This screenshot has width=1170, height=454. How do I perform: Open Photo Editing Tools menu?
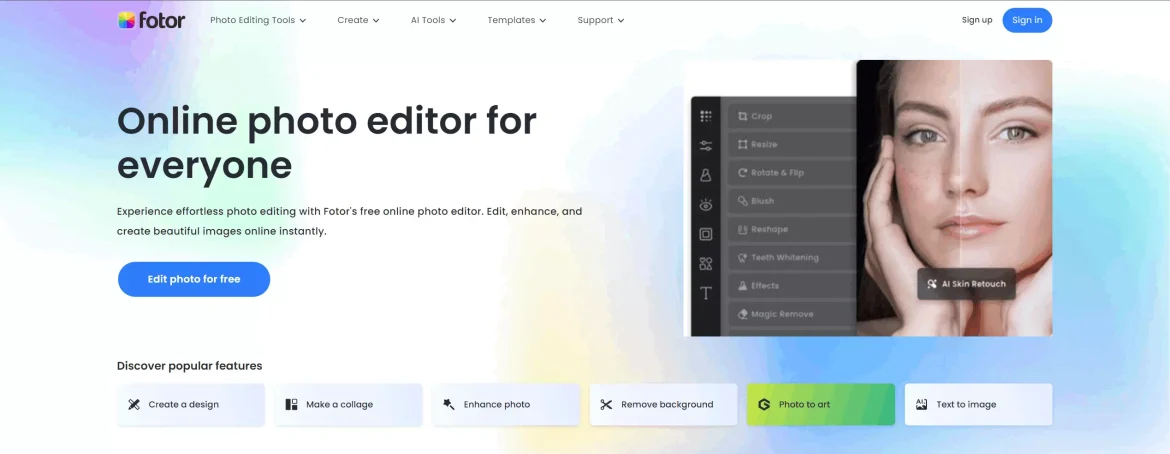pos(258,20)
